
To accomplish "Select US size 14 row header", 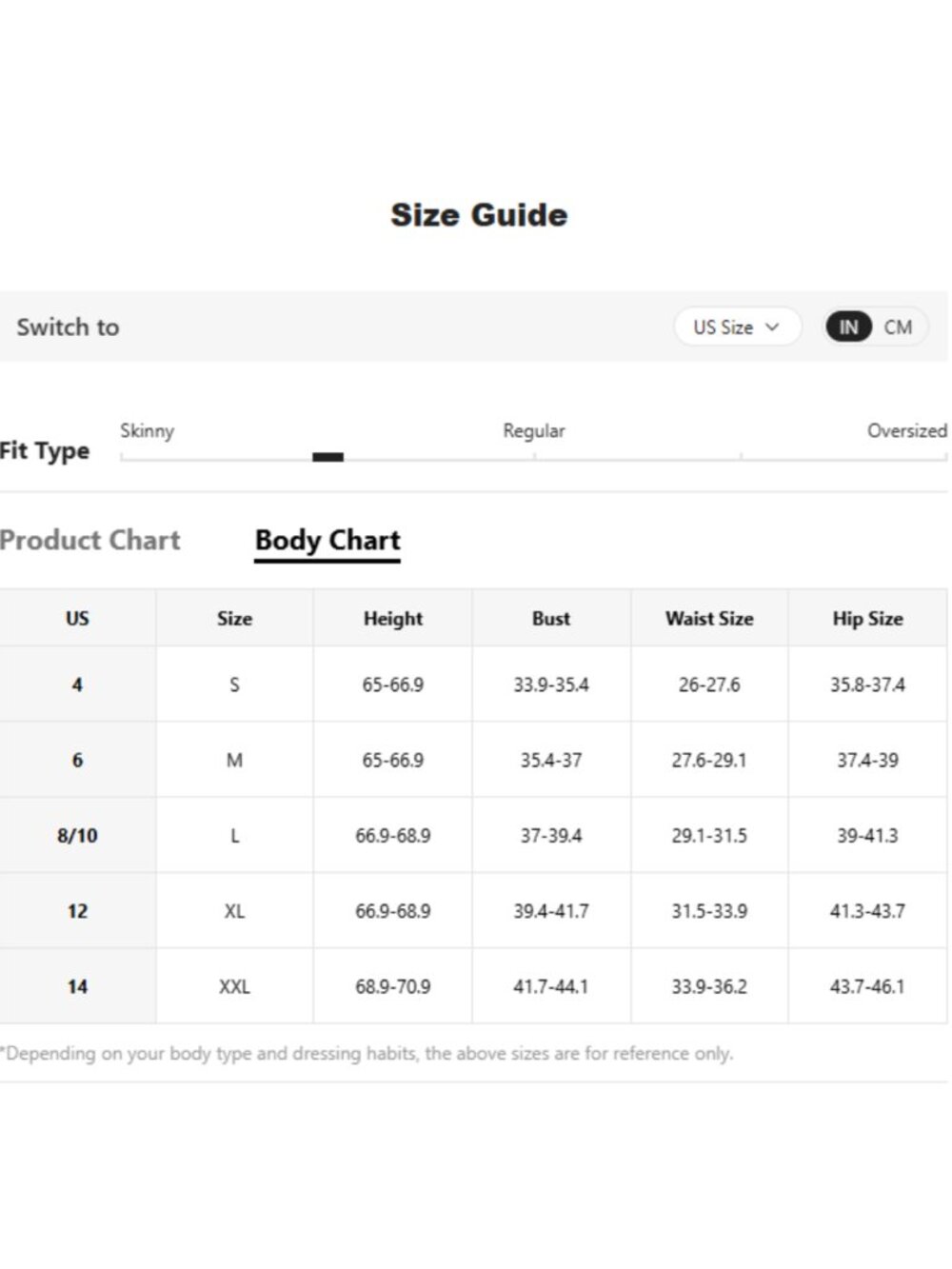I will click(x=77, y=986).
